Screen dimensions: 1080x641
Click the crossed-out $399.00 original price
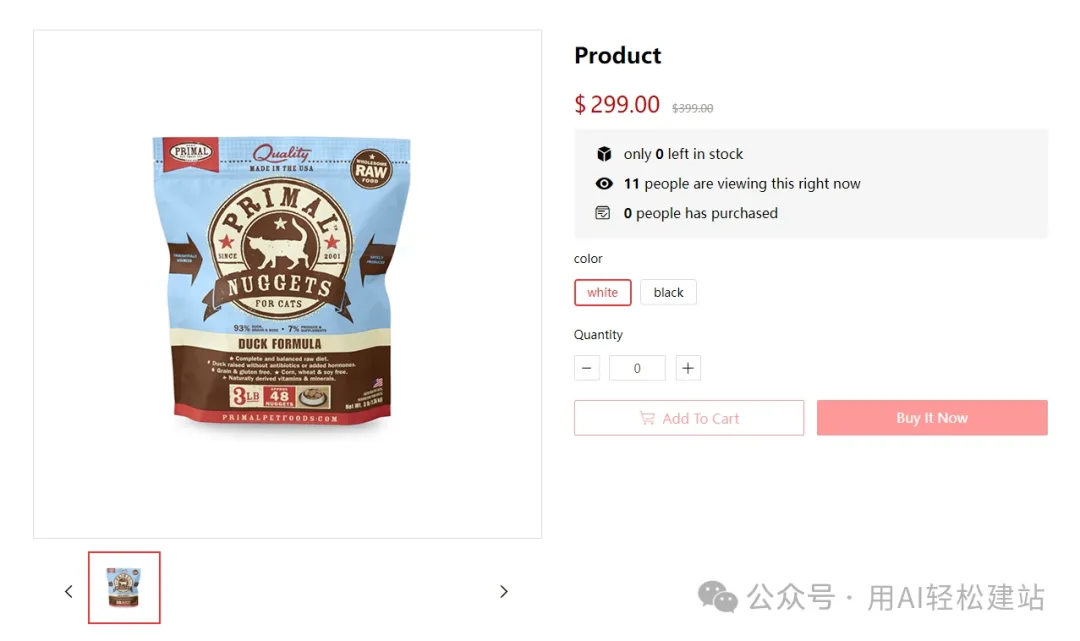(x=692, y=108)
